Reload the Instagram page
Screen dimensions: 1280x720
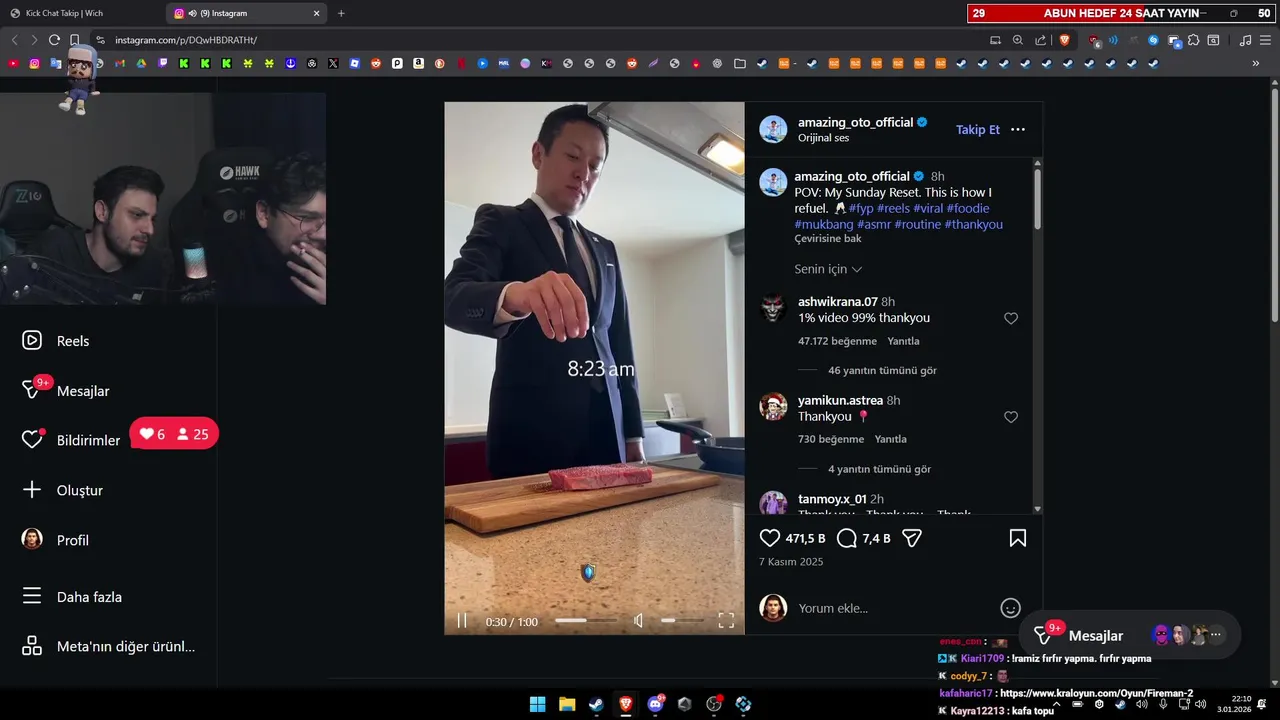pyautogui.click(x=54, y=40)
